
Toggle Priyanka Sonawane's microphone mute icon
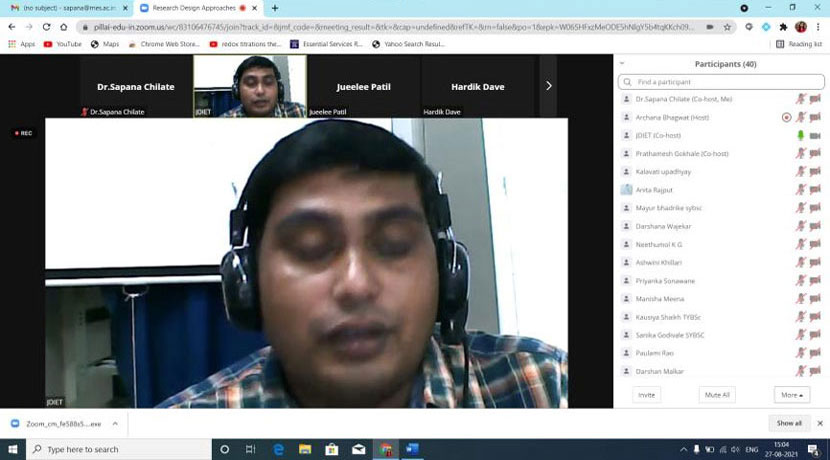pyautogui.click(x=800, y=280)
